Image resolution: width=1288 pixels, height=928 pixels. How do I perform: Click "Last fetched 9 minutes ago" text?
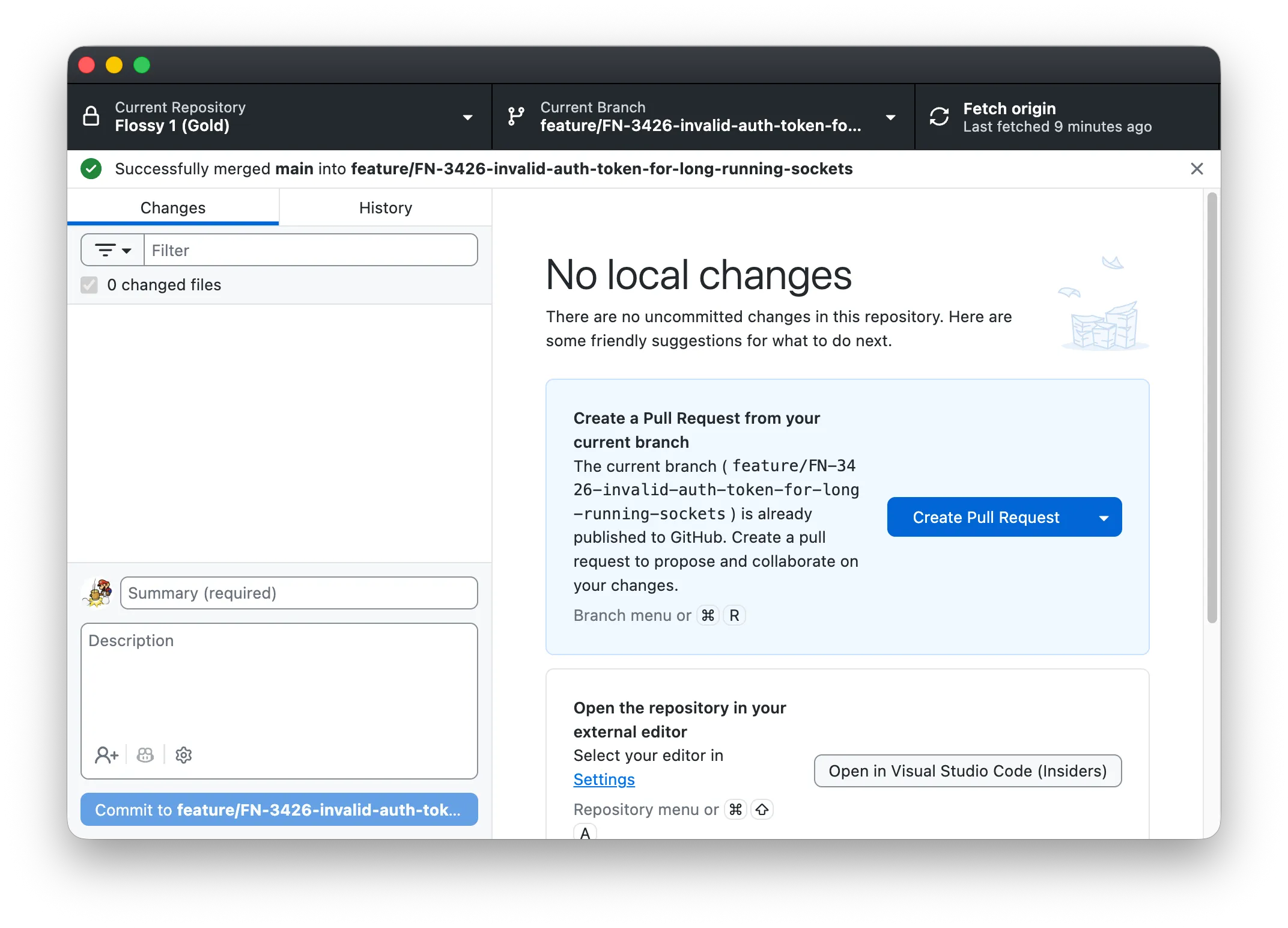[x=1057, y=127]
